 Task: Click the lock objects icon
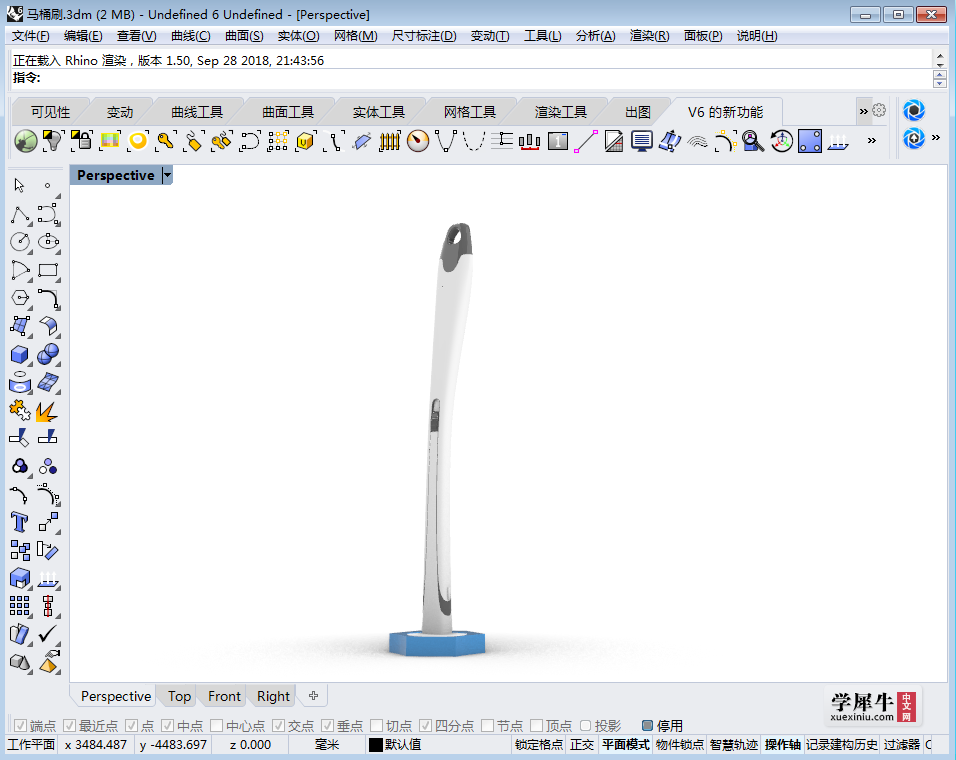(x=81, y=141)
